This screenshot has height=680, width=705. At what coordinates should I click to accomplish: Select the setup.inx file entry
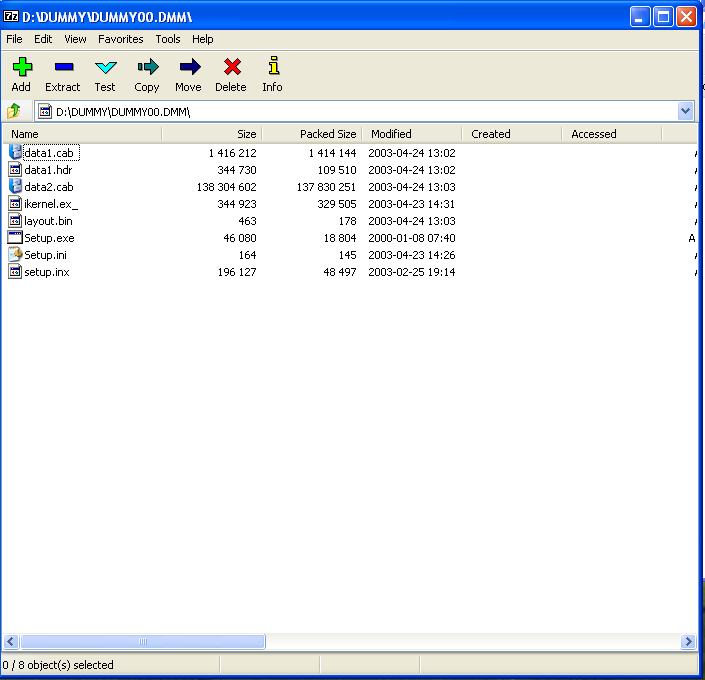point(46,272)
